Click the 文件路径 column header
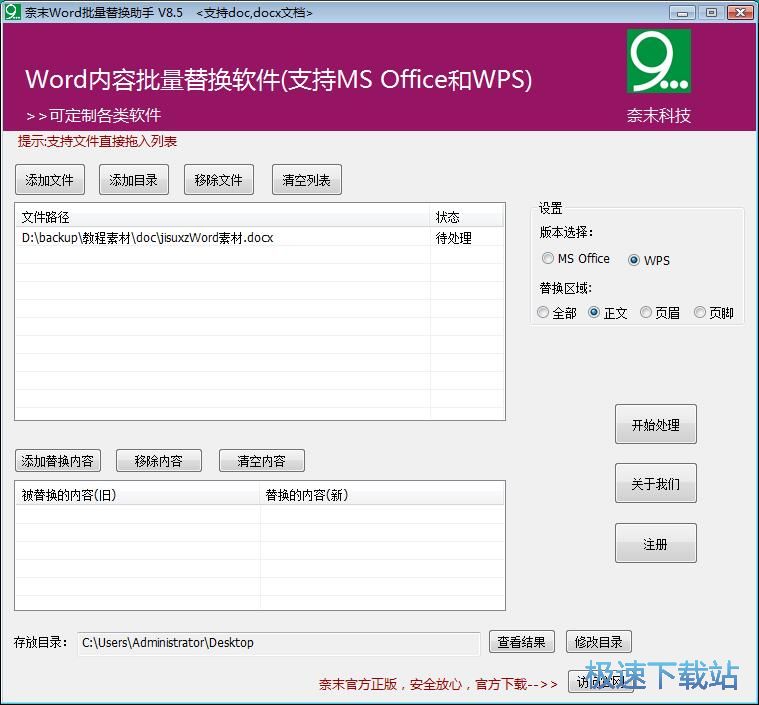 (222, 217)
